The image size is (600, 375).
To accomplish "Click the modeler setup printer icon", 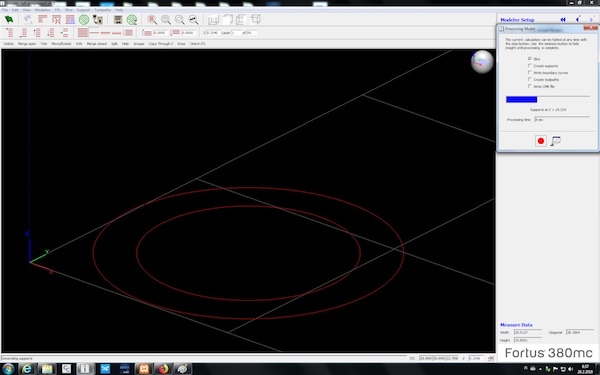I will (x=98, y=19).
